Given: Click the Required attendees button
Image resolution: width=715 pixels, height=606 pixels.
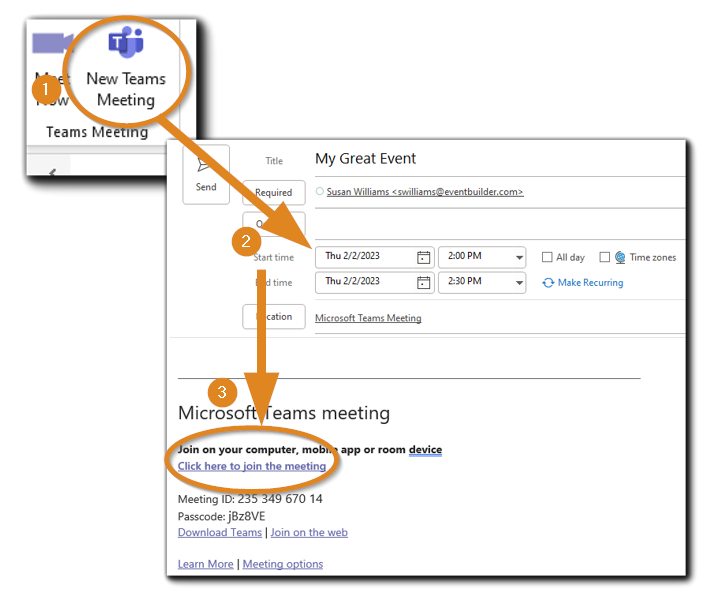Looking at the screenshot, I should pyautogui.click(x=274, y=192).
